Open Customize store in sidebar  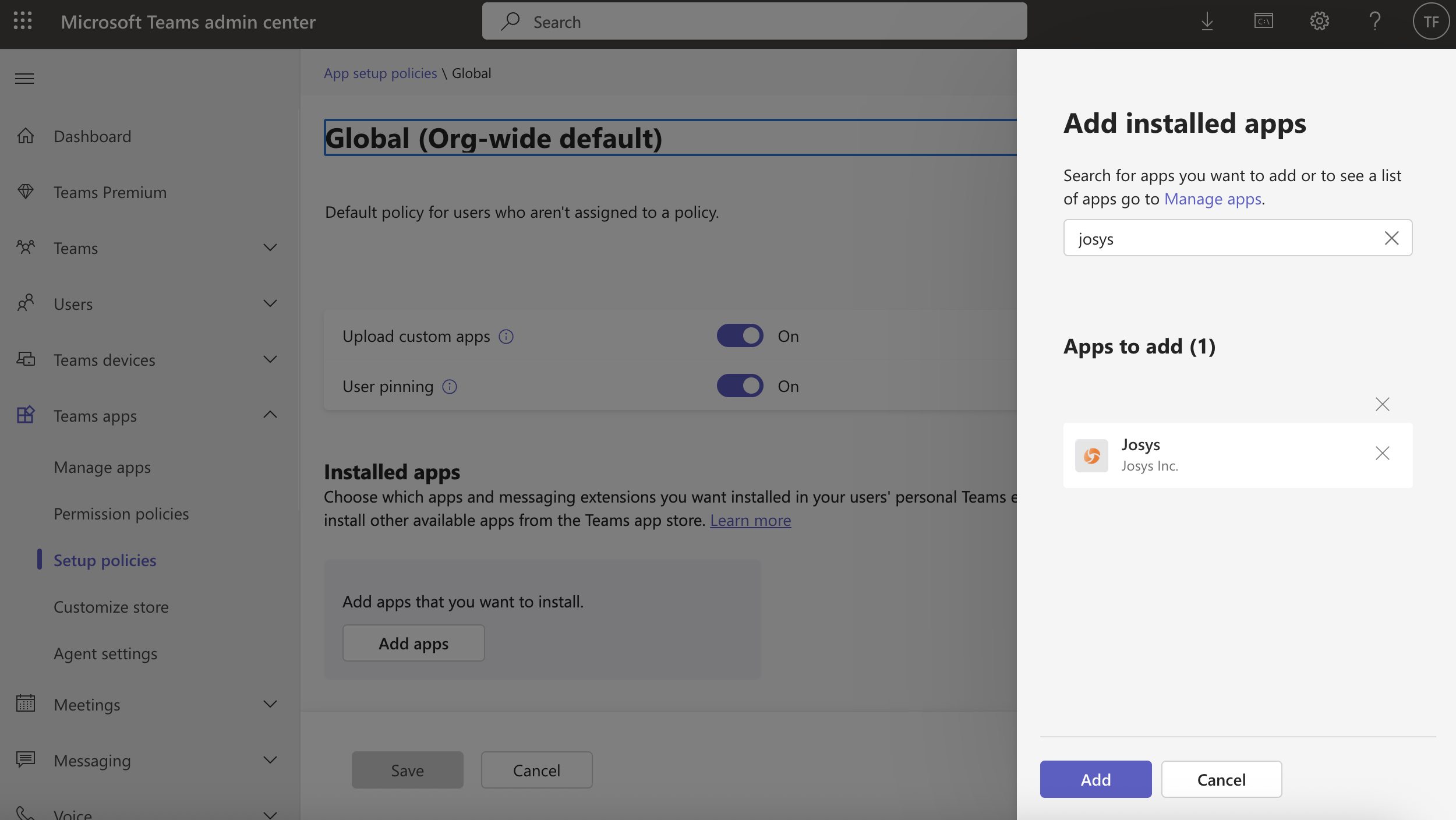111,607
